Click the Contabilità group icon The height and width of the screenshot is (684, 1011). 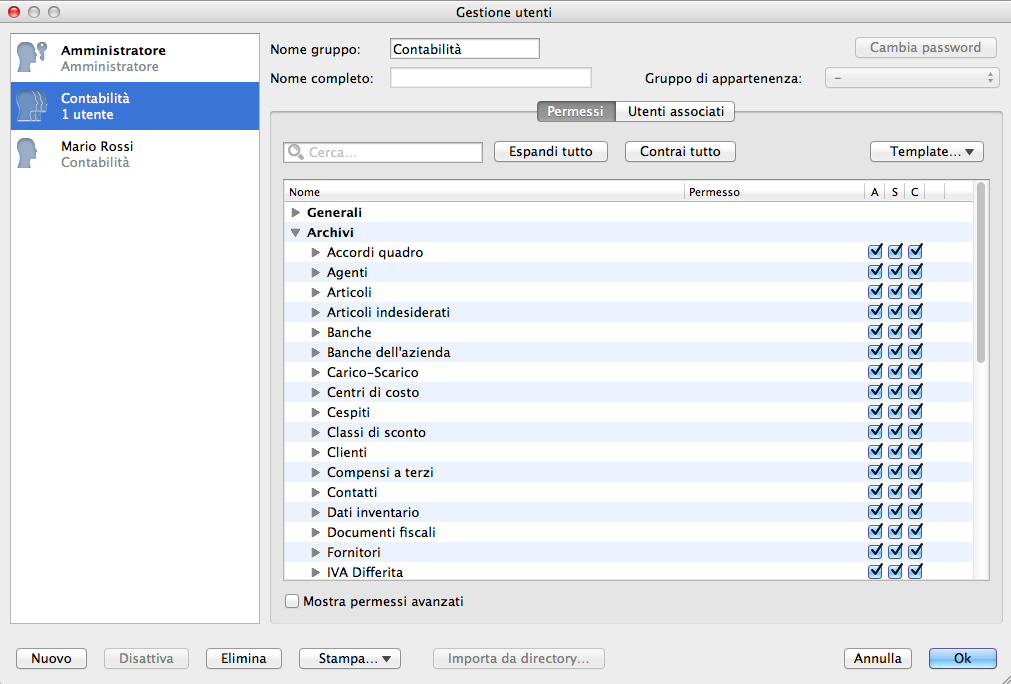[33, 106]
